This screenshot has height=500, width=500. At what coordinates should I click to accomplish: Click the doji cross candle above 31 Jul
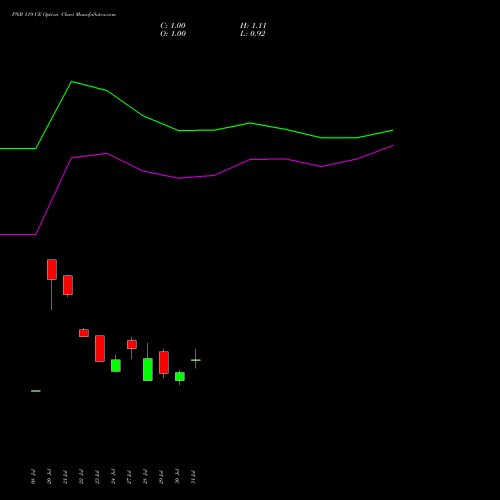coord(196,360)
